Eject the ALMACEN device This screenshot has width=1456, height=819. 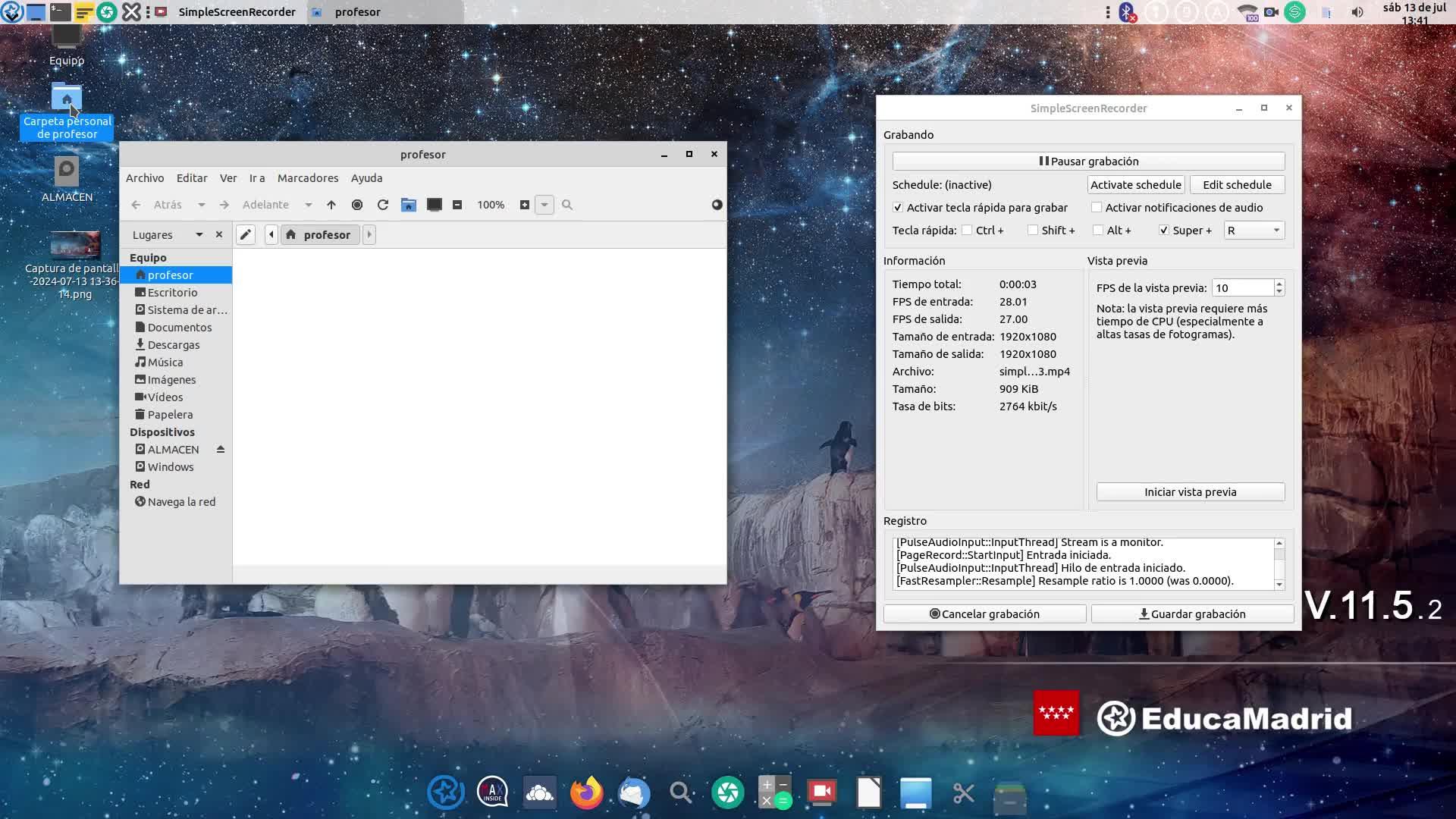(221, 450)
